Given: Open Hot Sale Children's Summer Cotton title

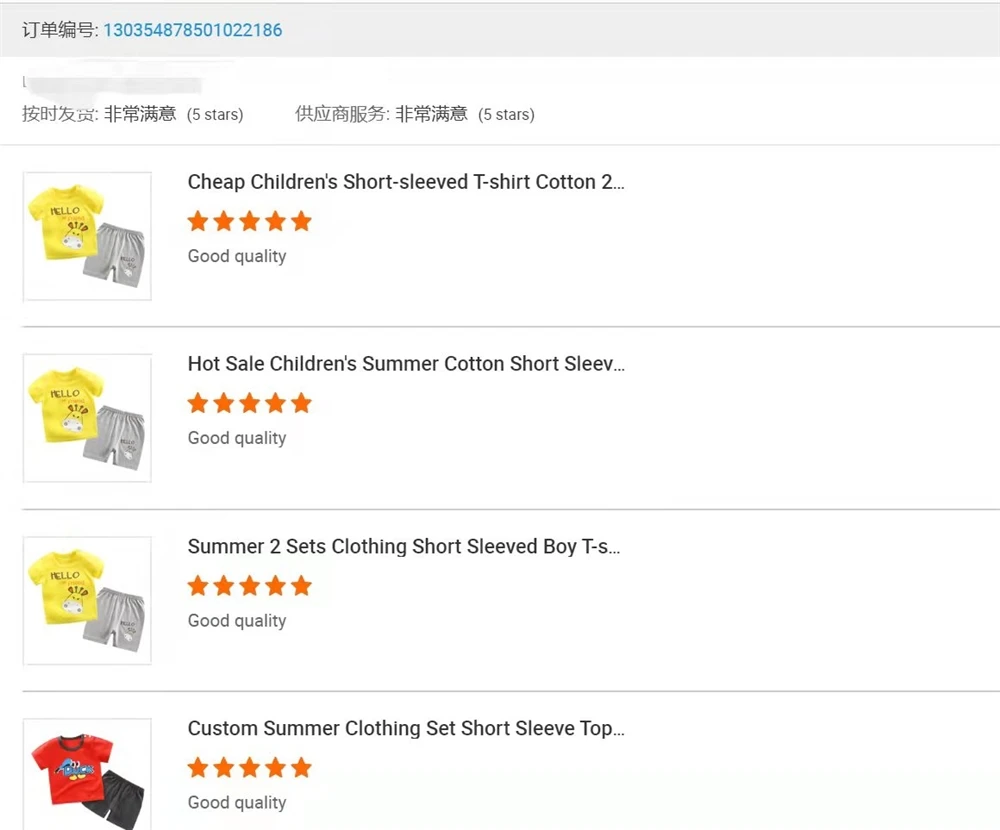Looking at the screenshot, I should click(x=406, y=364).
